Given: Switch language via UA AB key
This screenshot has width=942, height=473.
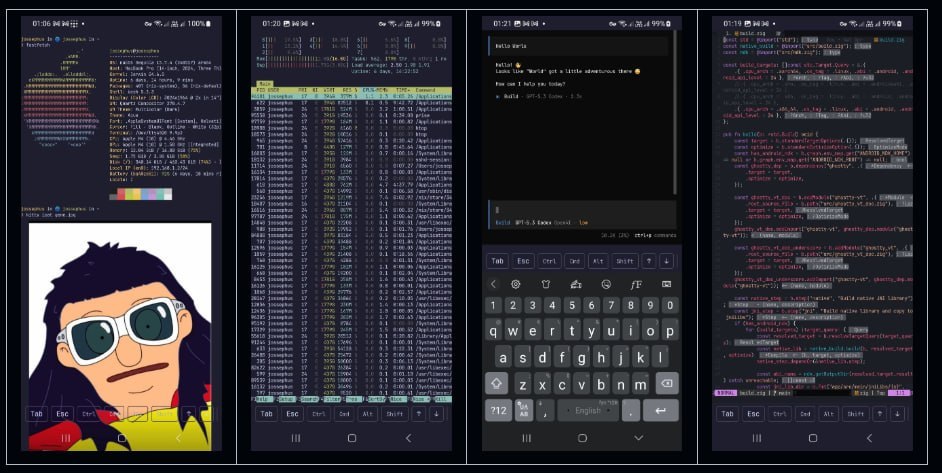Looking at the screenshot, I should pos(524,410).
